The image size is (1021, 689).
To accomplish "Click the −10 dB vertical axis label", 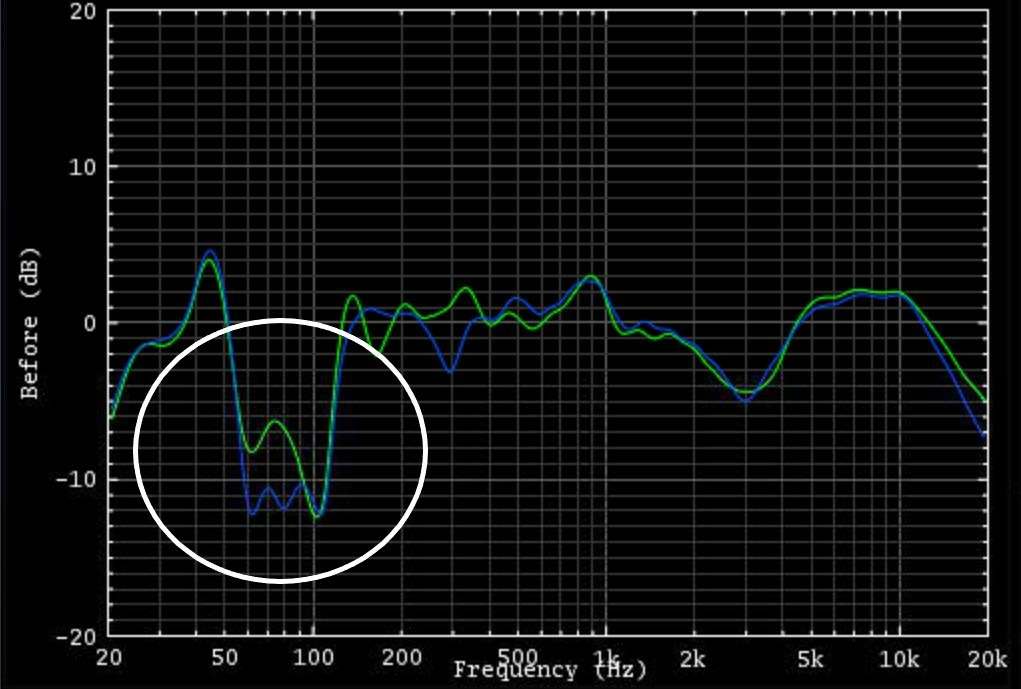I will point(79,479).
